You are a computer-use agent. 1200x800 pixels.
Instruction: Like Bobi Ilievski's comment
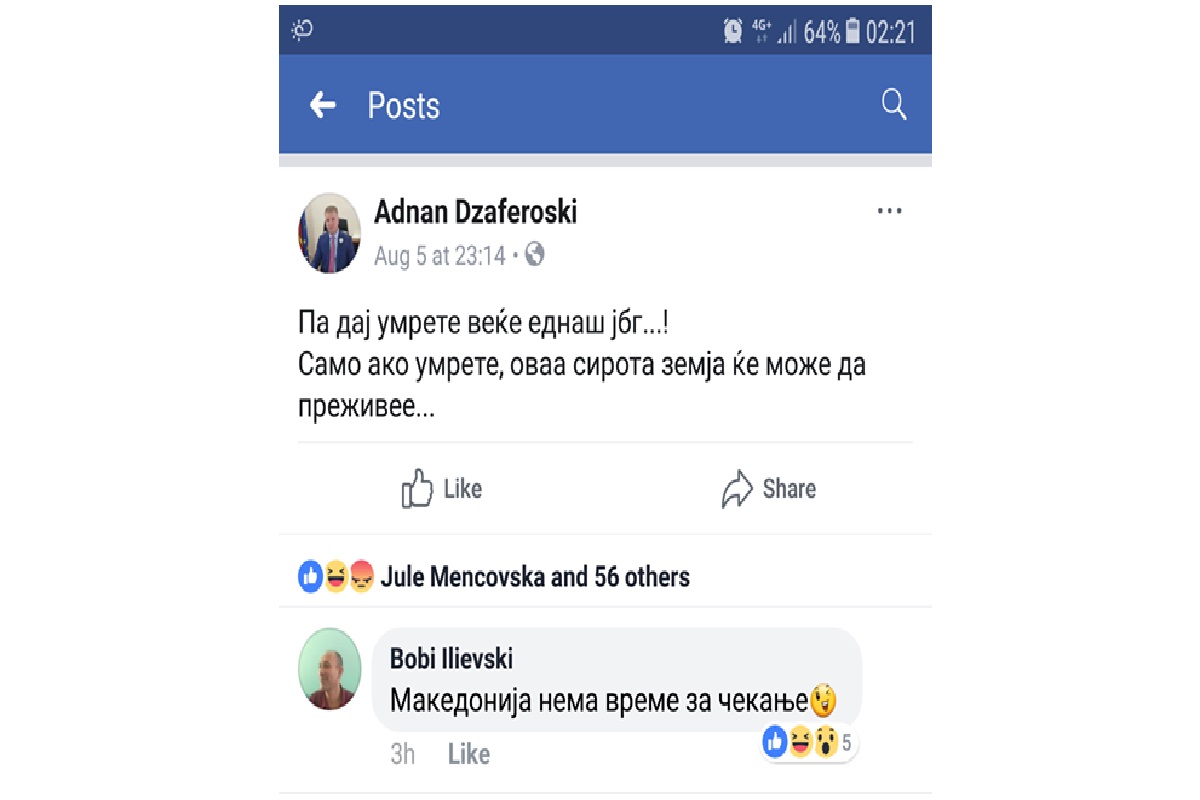[x=468, y=754]
